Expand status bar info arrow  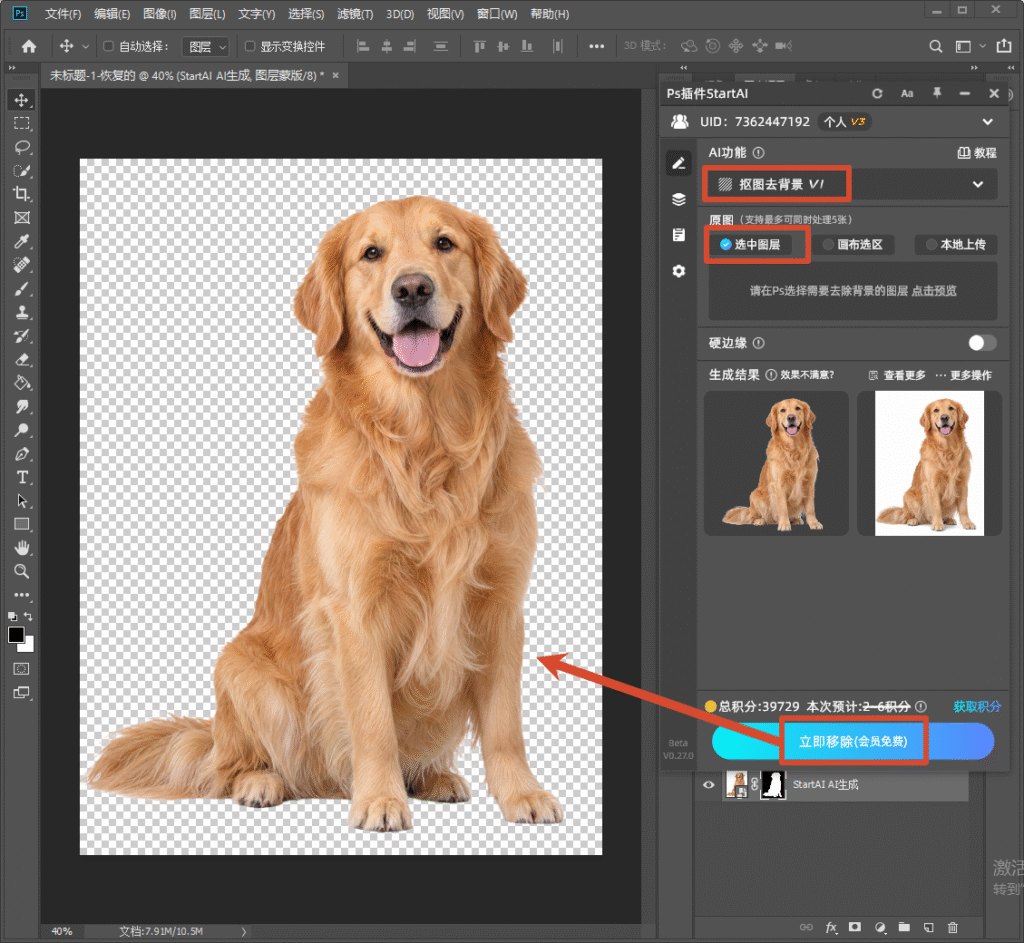(x=244, y=932)
